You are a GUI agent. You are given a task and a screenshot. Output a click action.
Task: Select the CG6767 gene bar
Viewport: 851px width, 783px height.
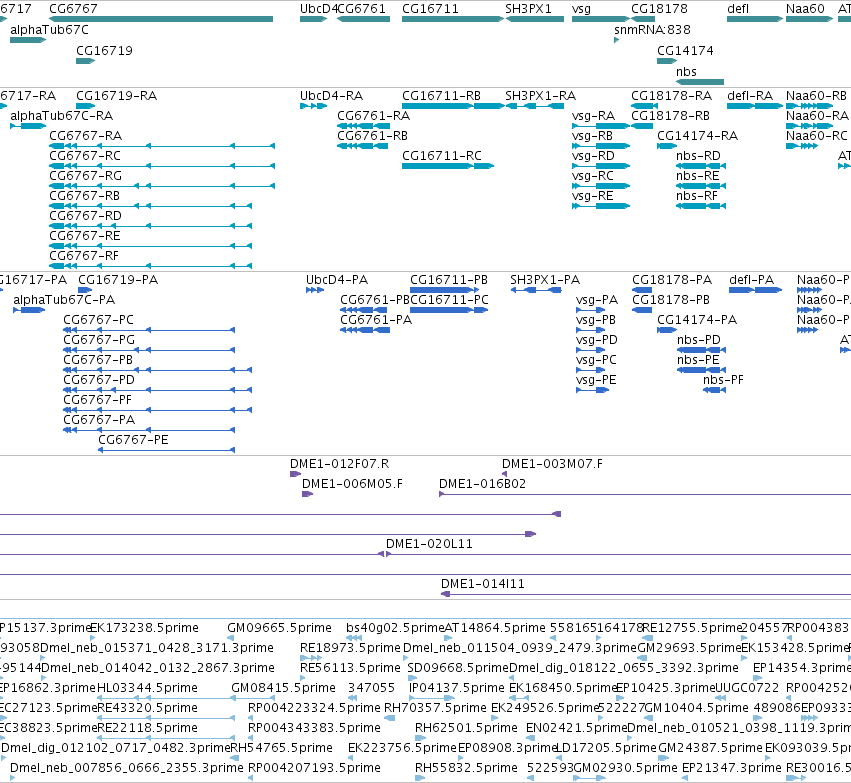[x=161, y=19]
